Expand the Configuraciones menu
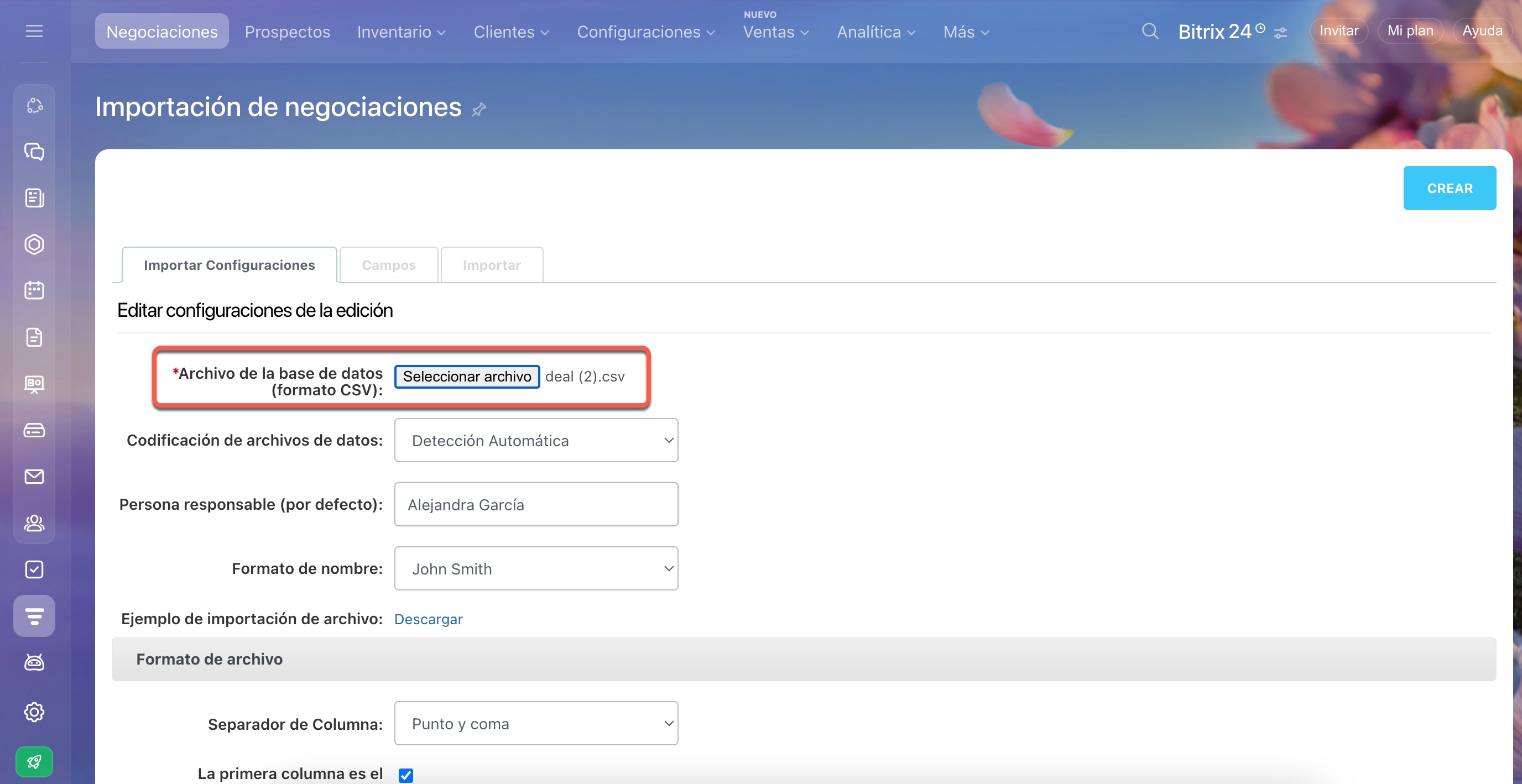The image size is (1522, 784). [646, 32]
